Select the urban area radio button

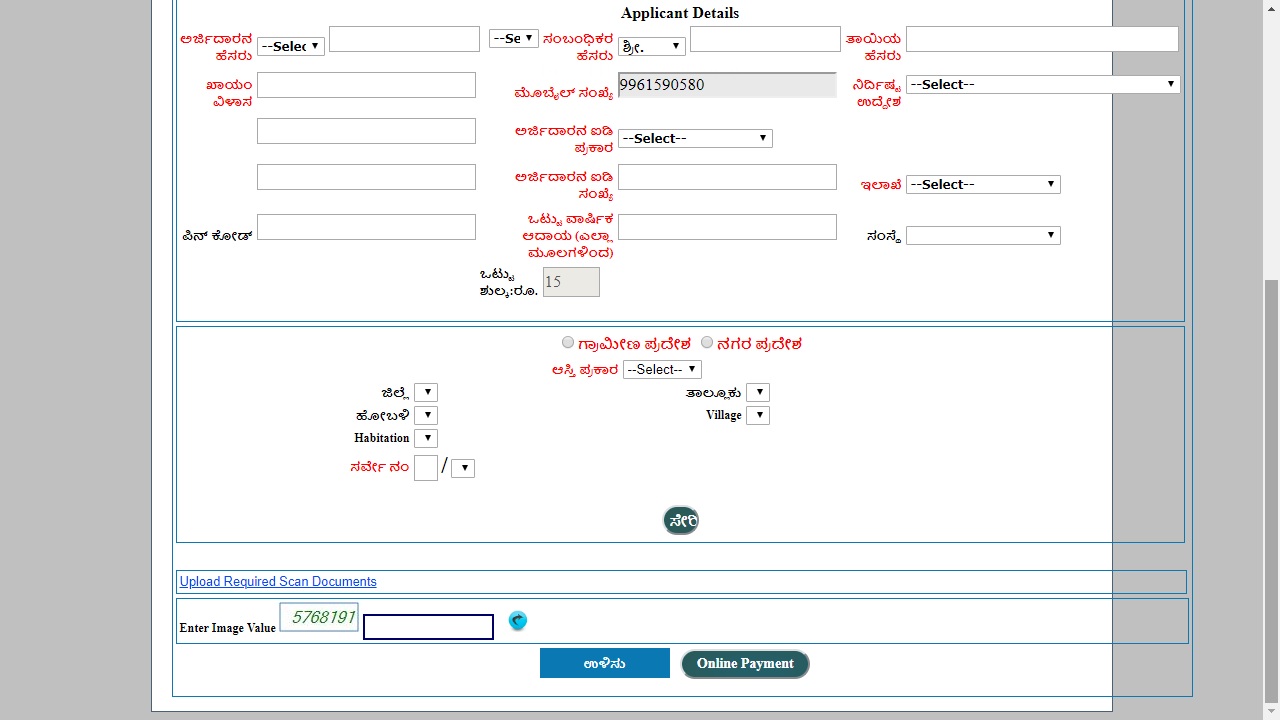pos(707,343)
